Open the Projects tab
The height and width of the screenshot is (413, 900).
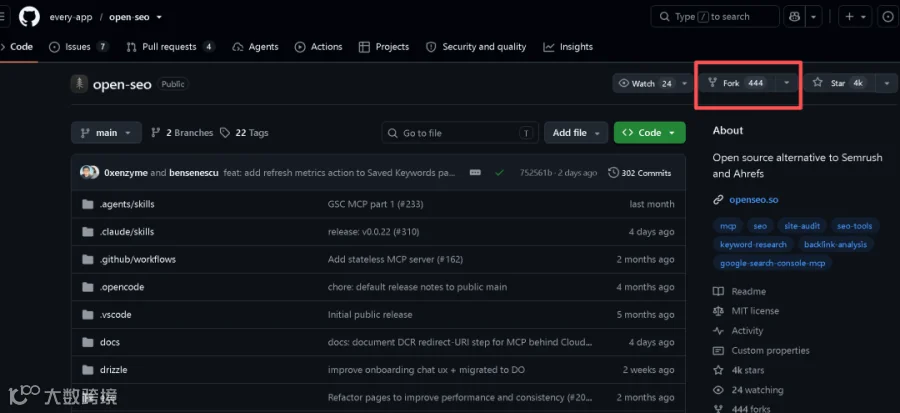pos(384,47)
